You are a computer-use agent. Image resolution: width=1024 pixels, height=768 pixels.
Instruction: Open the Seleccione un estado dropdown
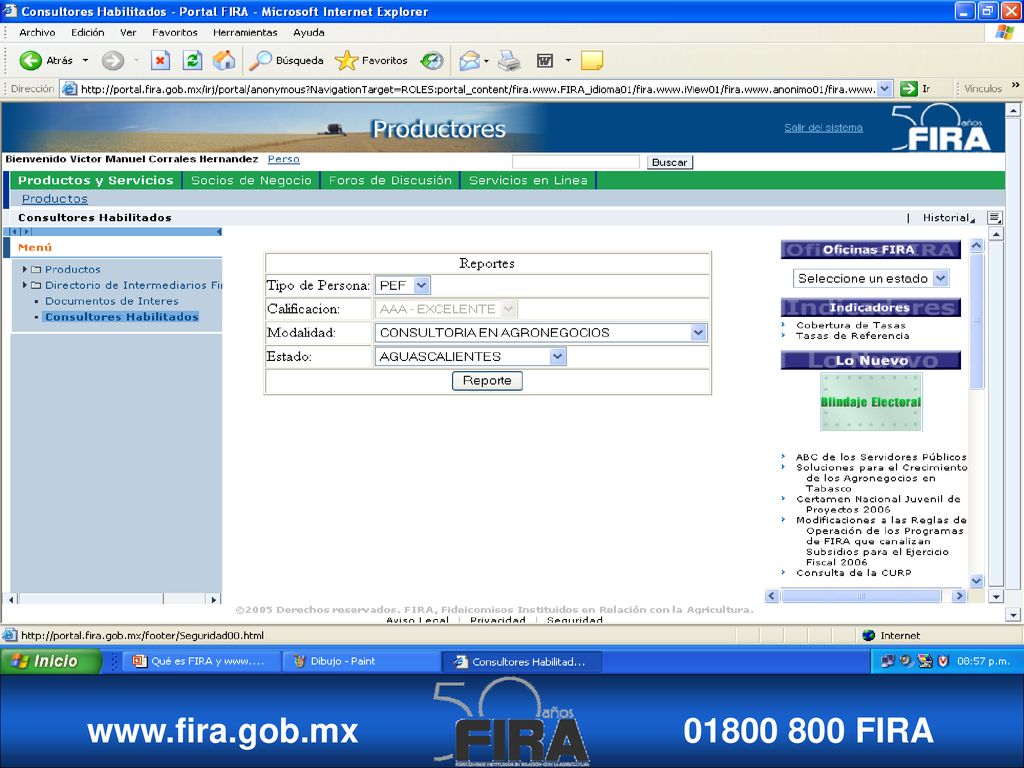point(940,278)
